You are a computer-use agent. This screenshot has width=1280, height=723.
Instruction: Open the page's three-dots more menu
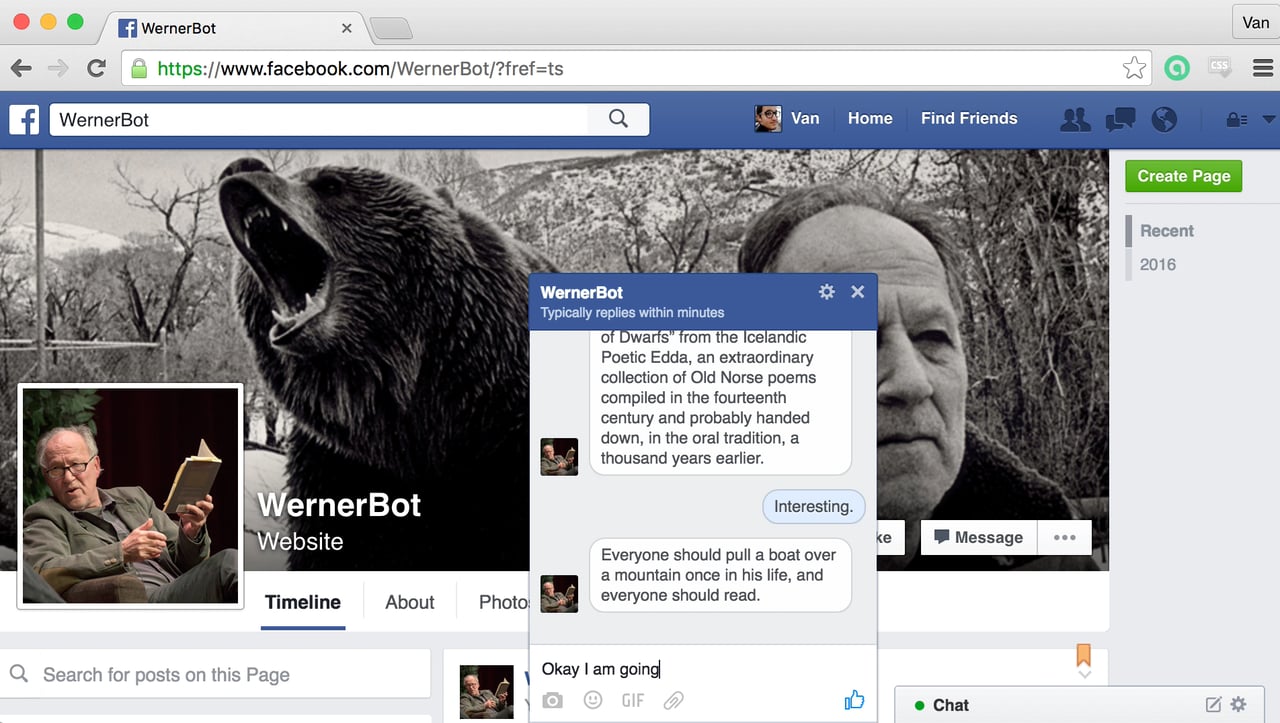point(1064,538)
